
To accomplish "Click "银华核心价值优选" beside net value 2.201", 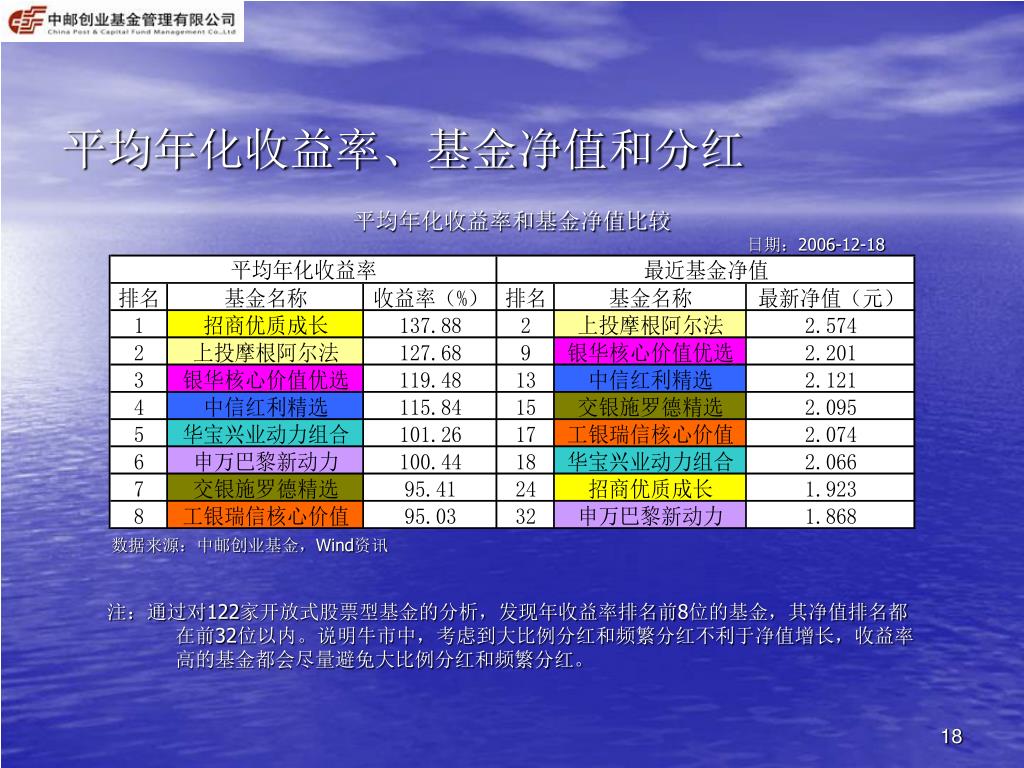I will pyautogui.click(x=650, y=352).
